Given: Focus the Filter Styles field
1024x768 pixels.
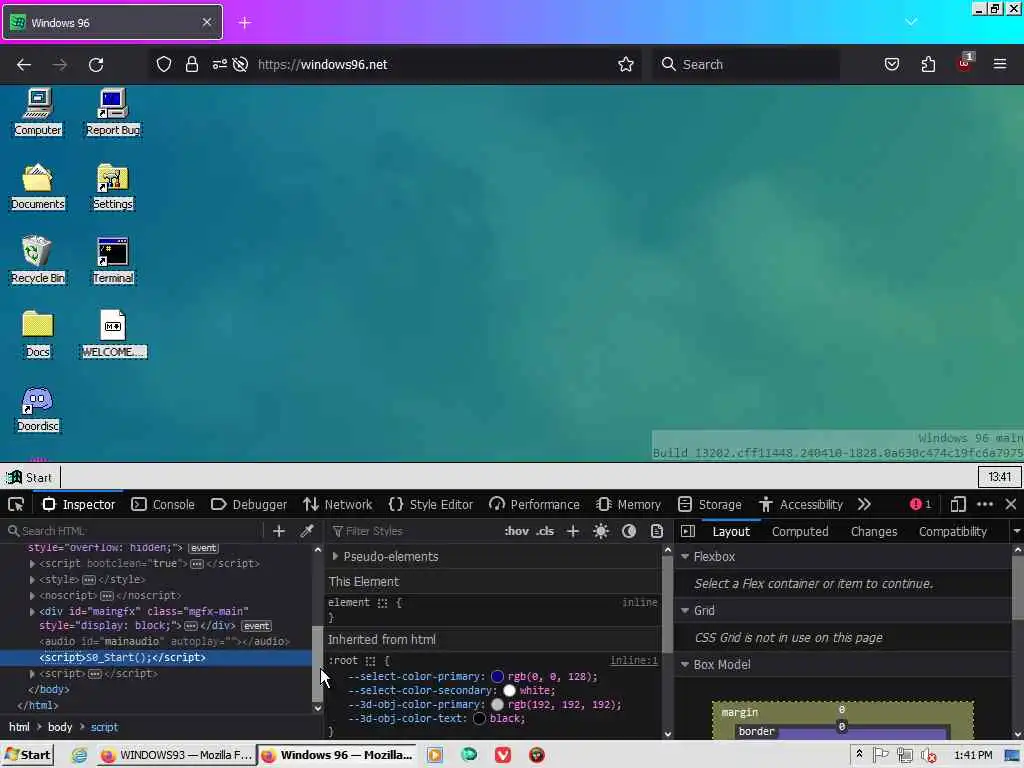Looking at the screenshot, I should 415,531.
